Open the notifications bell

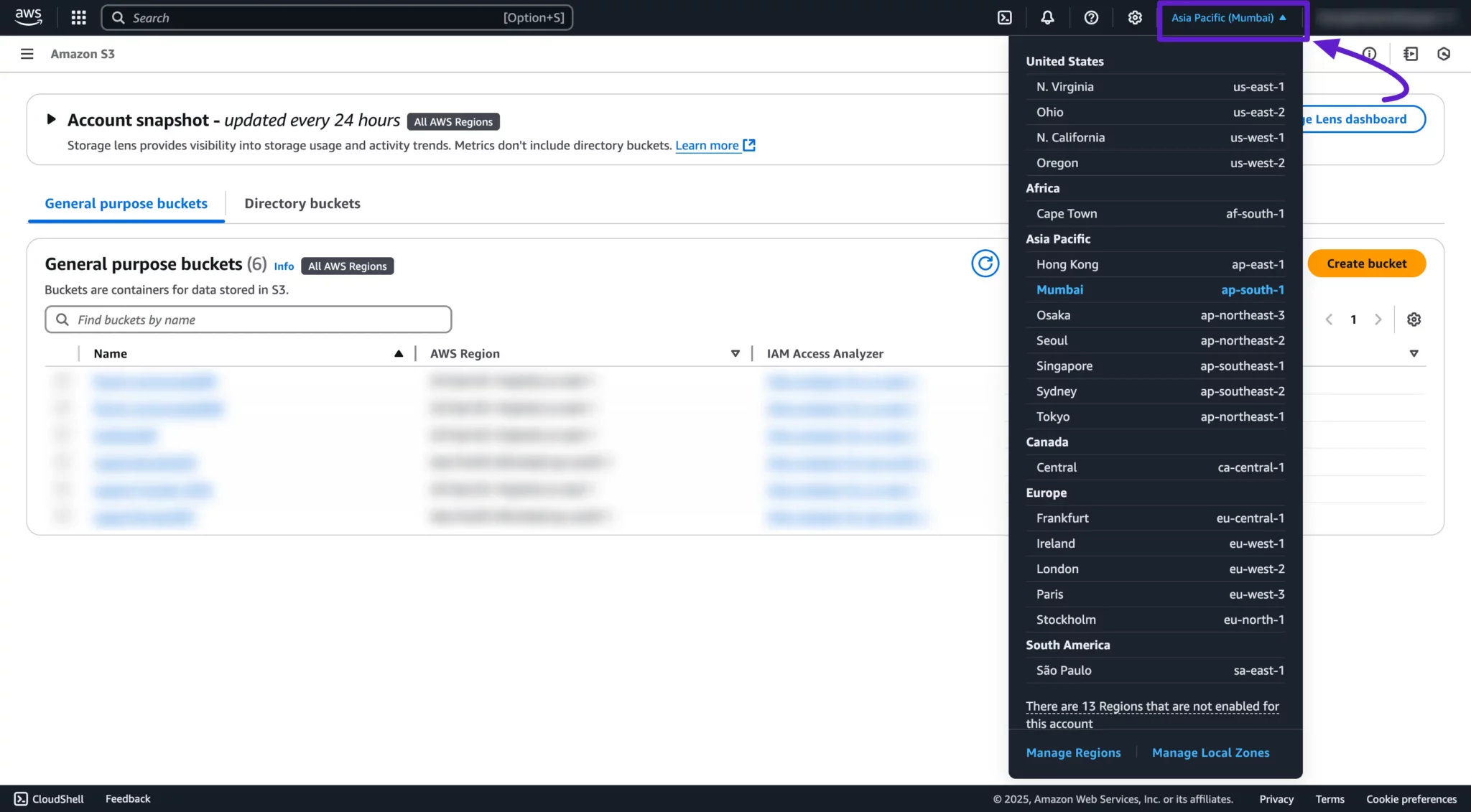1047,18
